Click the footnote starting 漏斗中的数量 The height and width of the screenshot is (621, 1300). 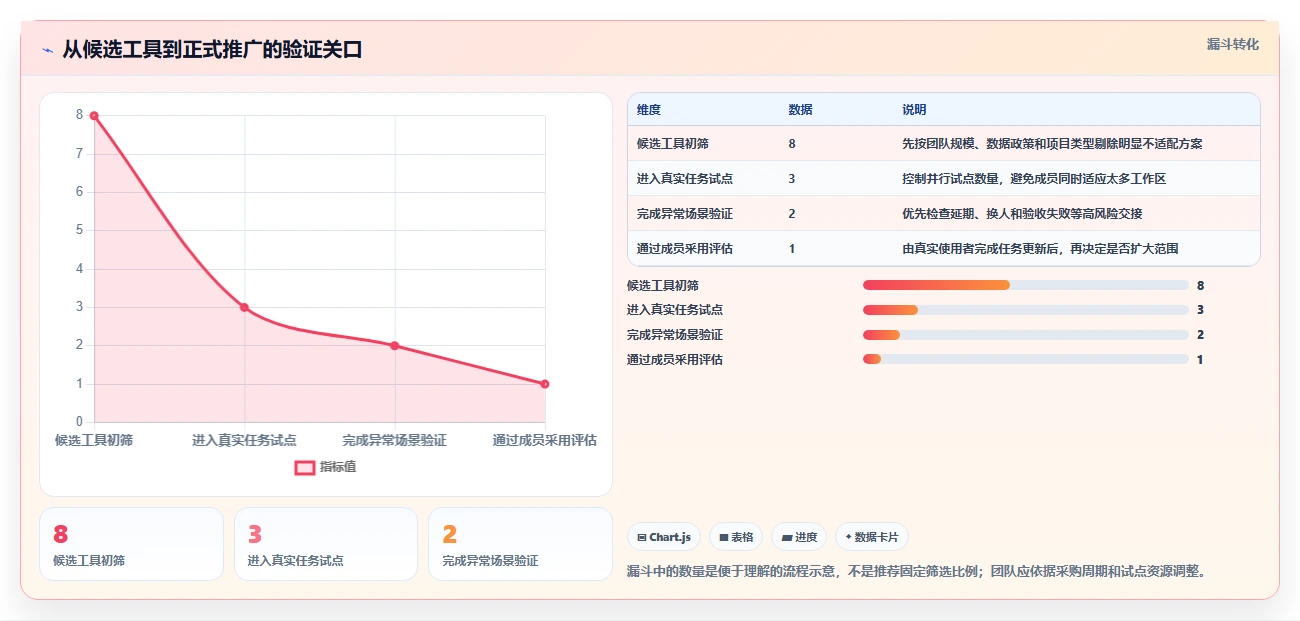(x=917, y=572)
